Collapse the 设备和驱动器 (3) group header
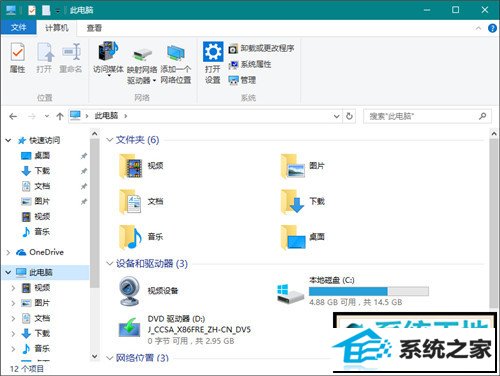 click(x=110, y=264)
